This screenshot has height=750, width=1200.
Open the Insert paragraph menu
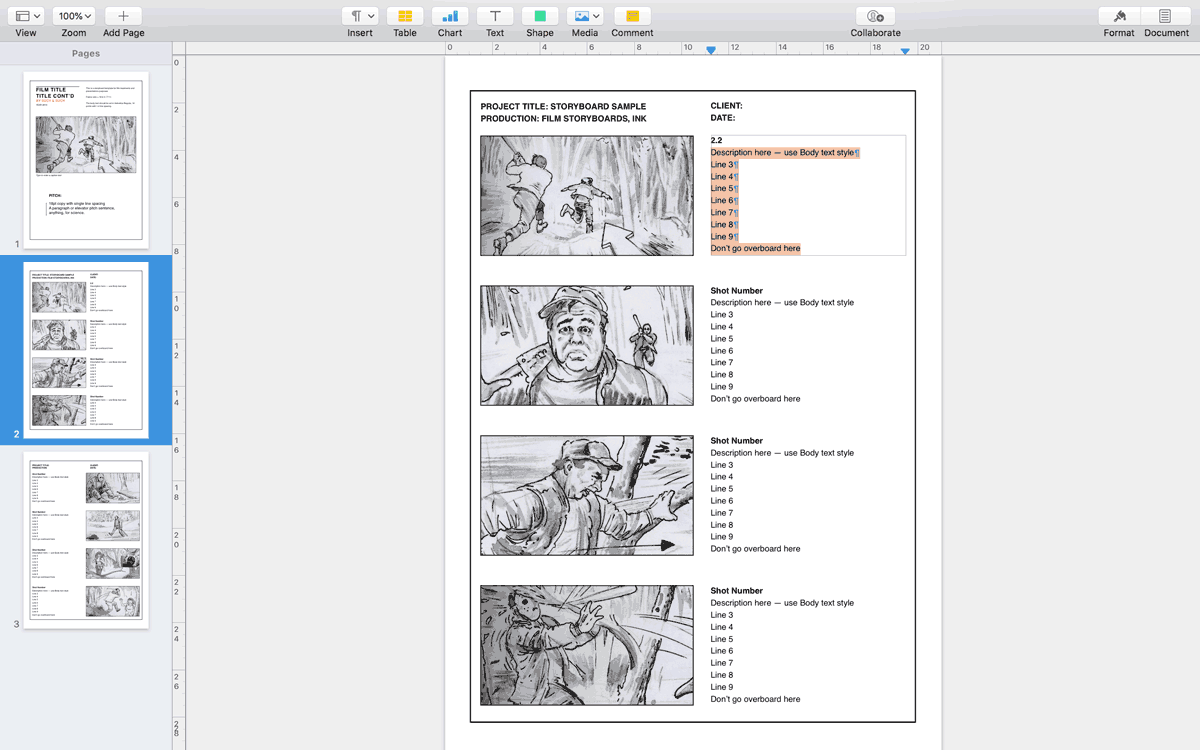coord(360,16)
